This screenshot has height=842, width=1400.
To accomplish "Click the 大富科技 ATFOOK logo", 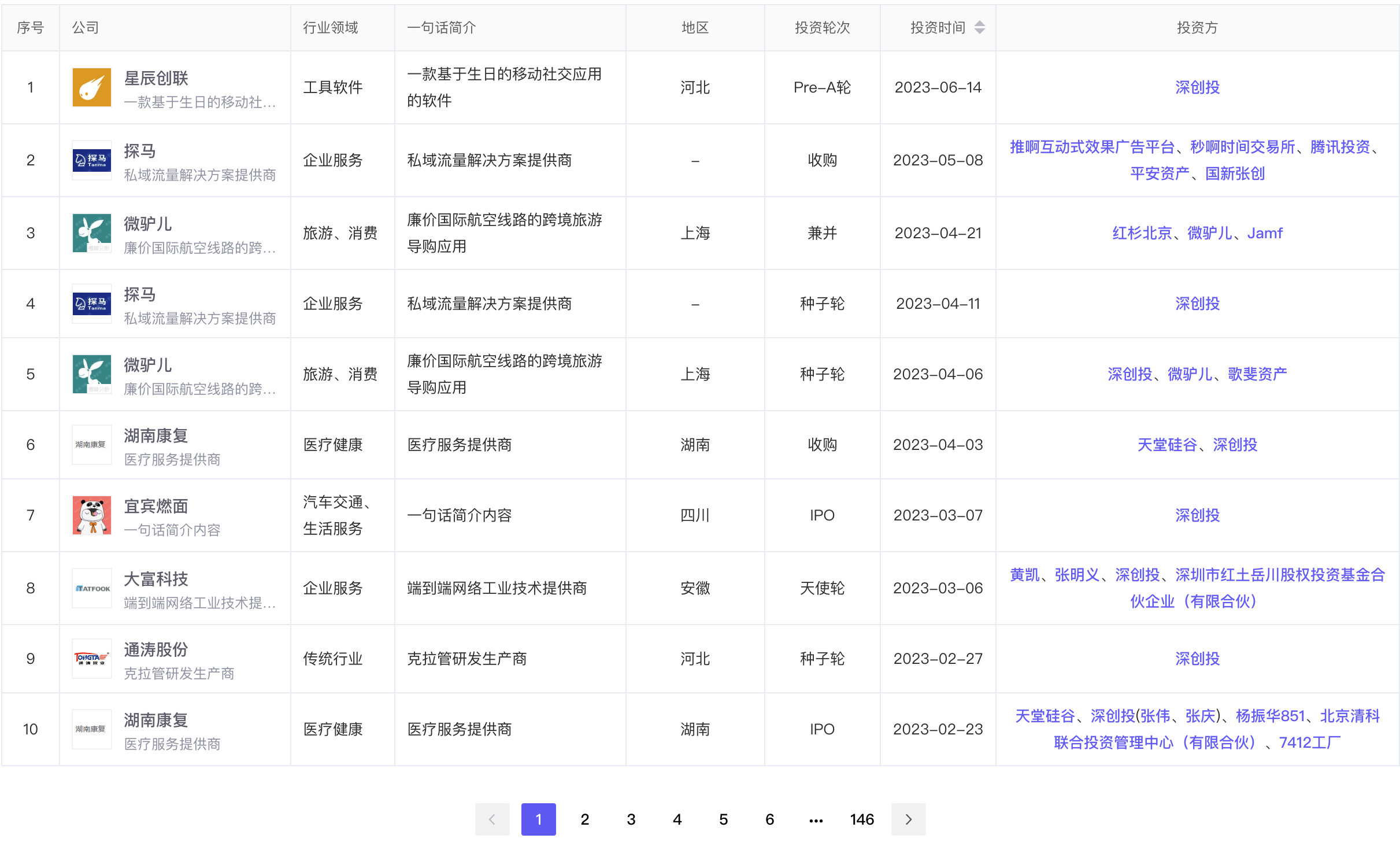I will (x=91, y=588).
